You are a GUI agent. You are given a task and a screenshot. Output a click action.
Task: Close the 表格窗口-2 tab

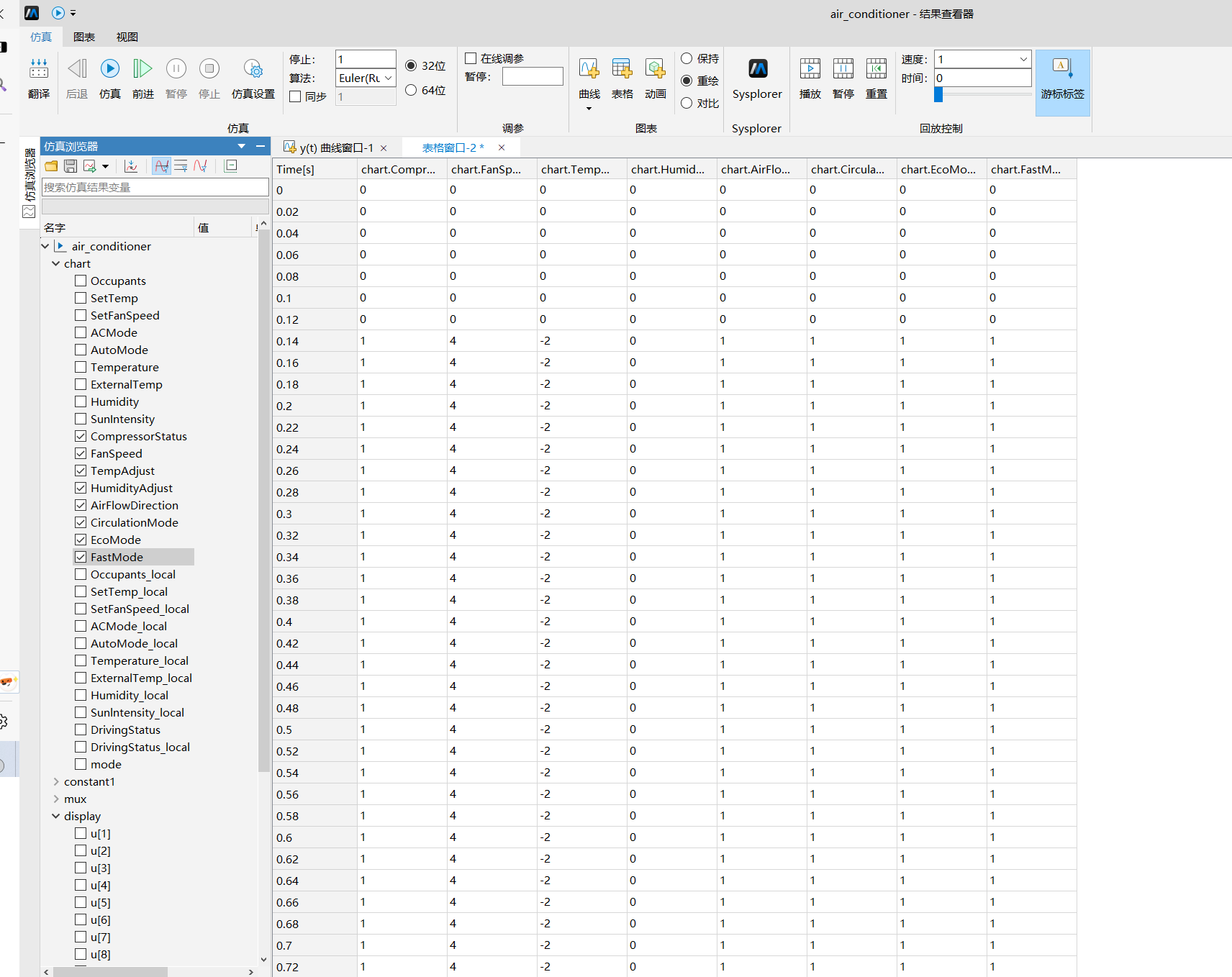click(502, 147)
